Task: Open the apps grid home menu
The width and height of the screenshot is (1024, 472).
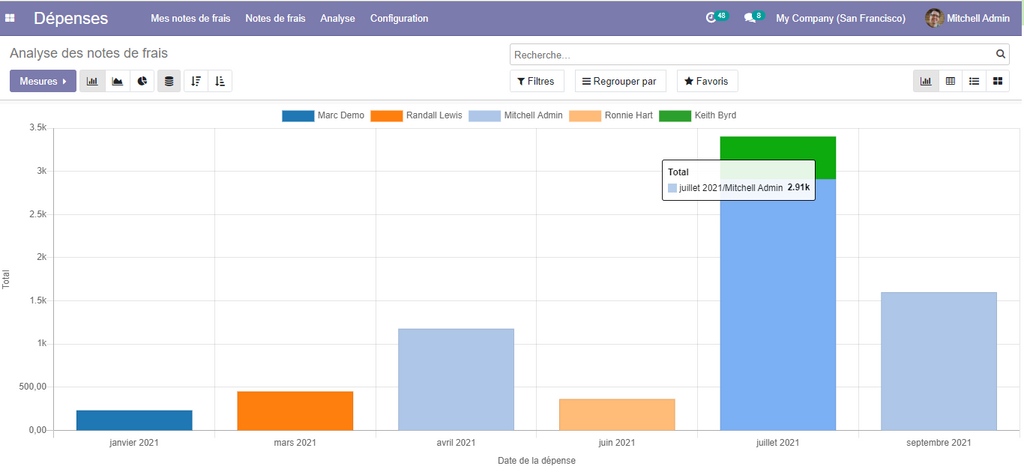Action: click(11, 18)
